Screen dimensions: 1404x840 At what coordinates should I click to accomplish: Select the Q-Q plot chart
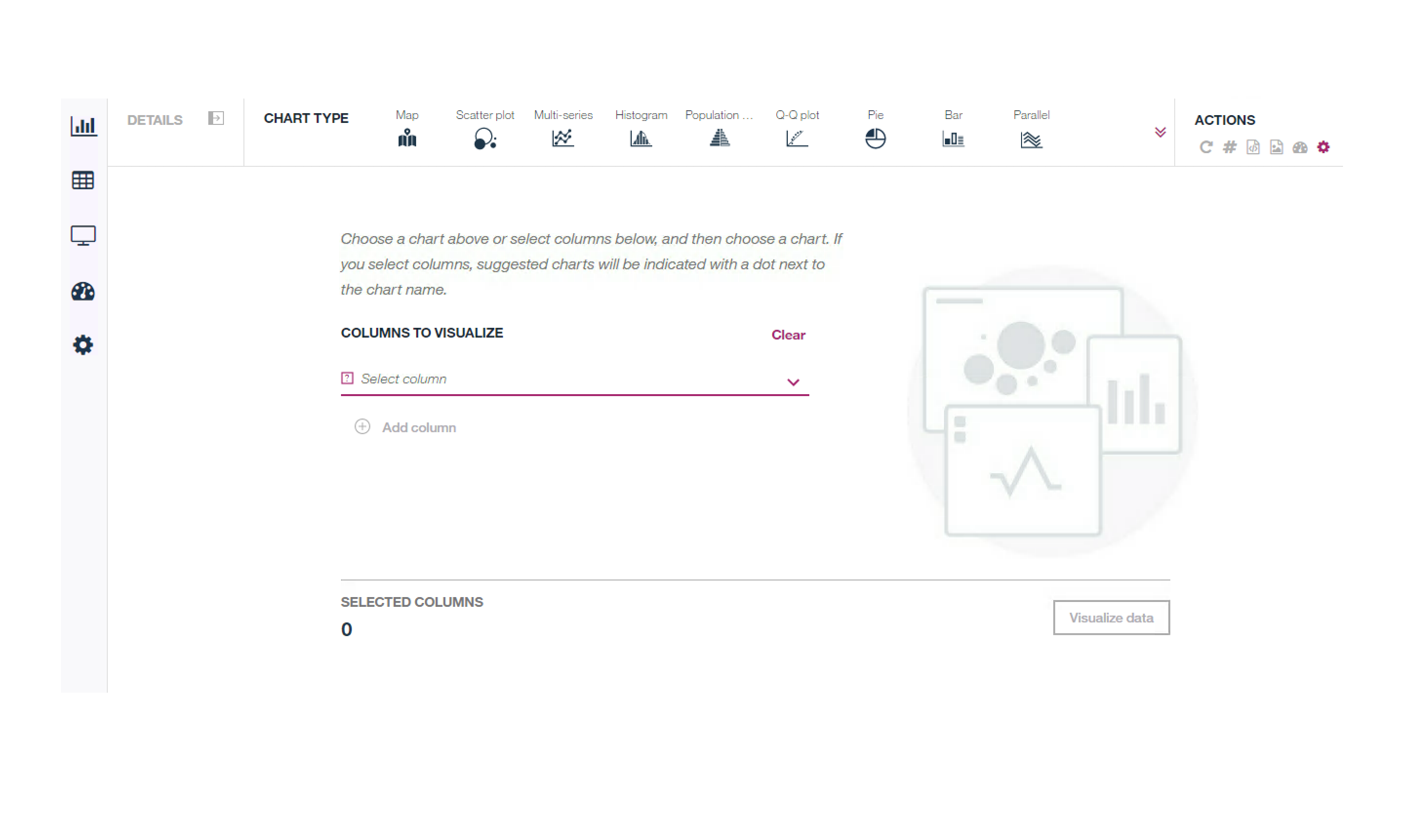(x=797, y=138)
